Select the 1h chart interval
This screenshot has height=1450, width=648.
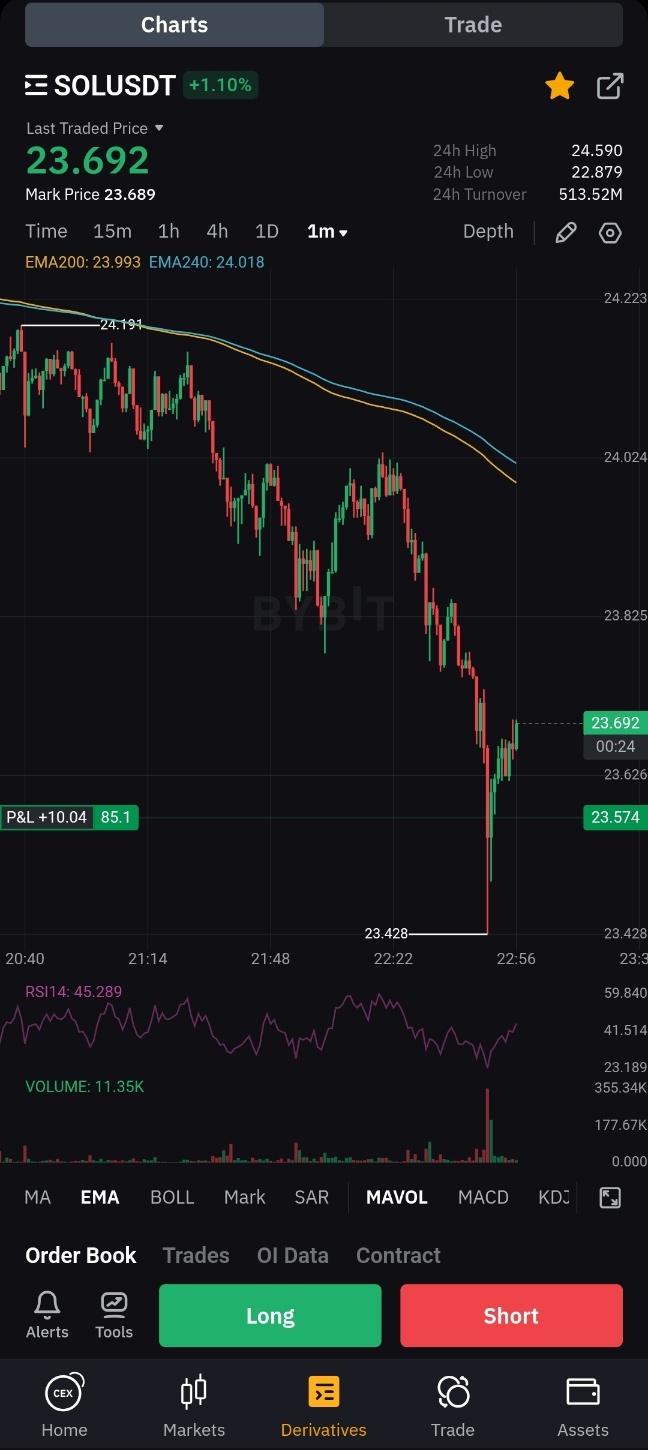[x=169, y=231]
